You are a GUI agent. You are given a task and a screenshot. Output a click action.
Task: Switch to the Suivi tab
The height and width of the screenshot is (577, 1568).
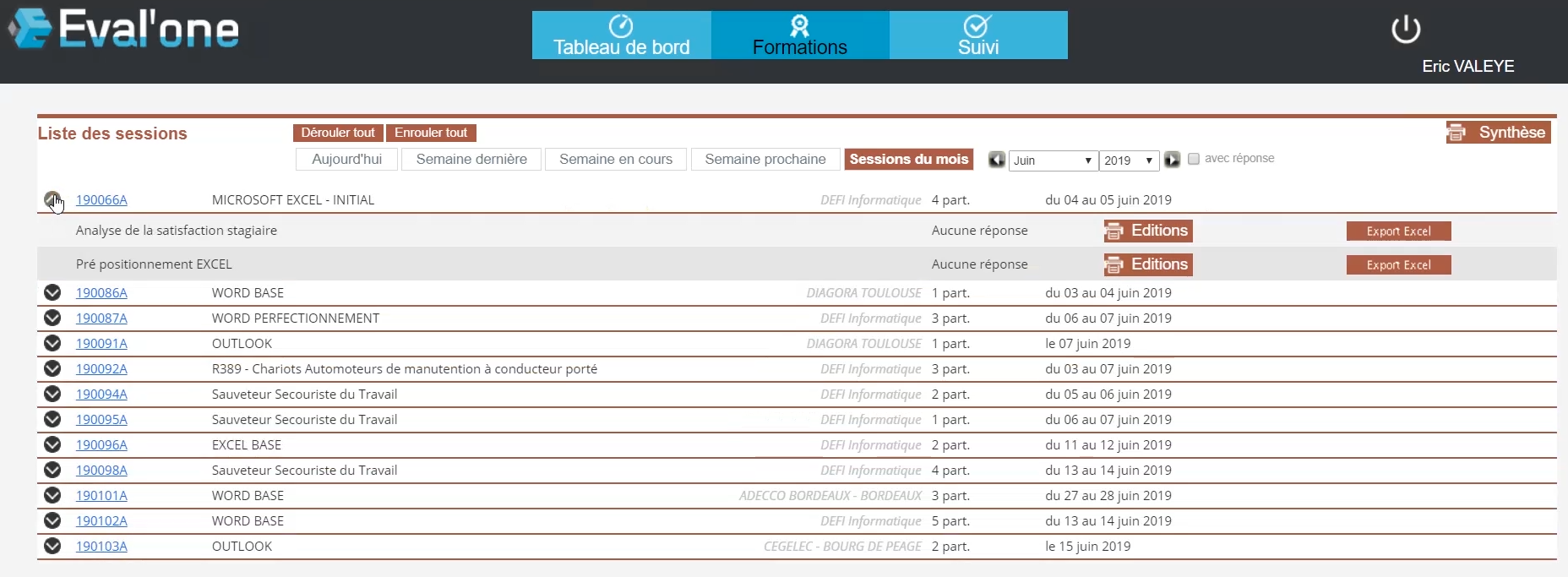pos(977,35)
